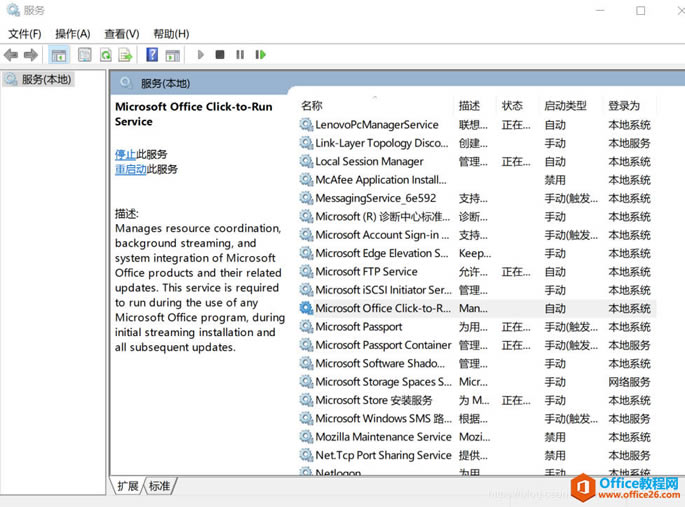Sort by the 状态 column header

tap(512, 106)
